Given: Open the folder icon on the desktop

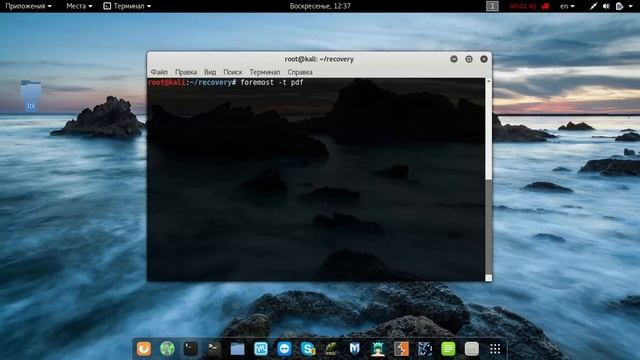Looking at the screenshot, I should click(31, 95).
